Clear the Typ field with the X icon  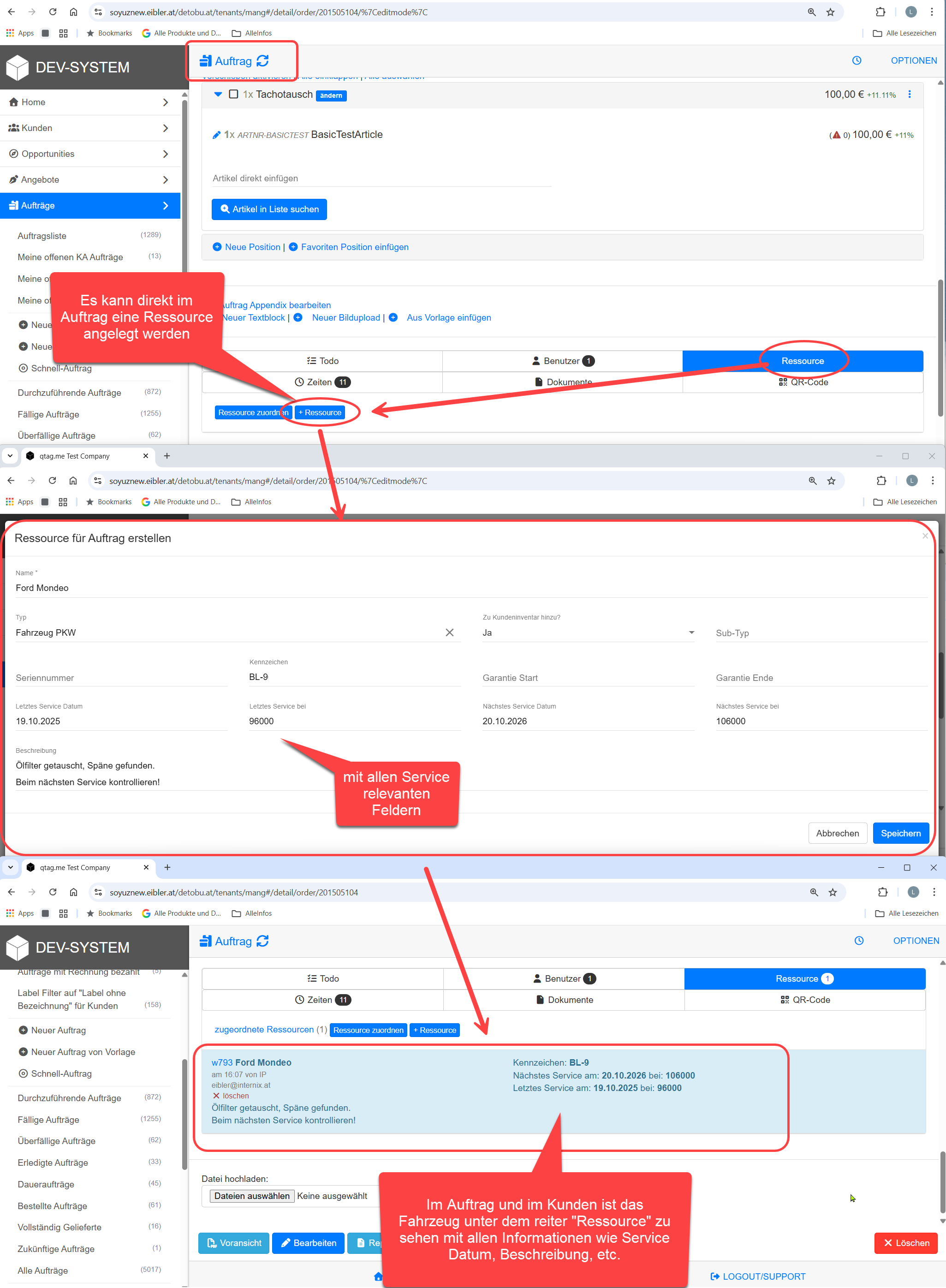[x=450, y=632]
